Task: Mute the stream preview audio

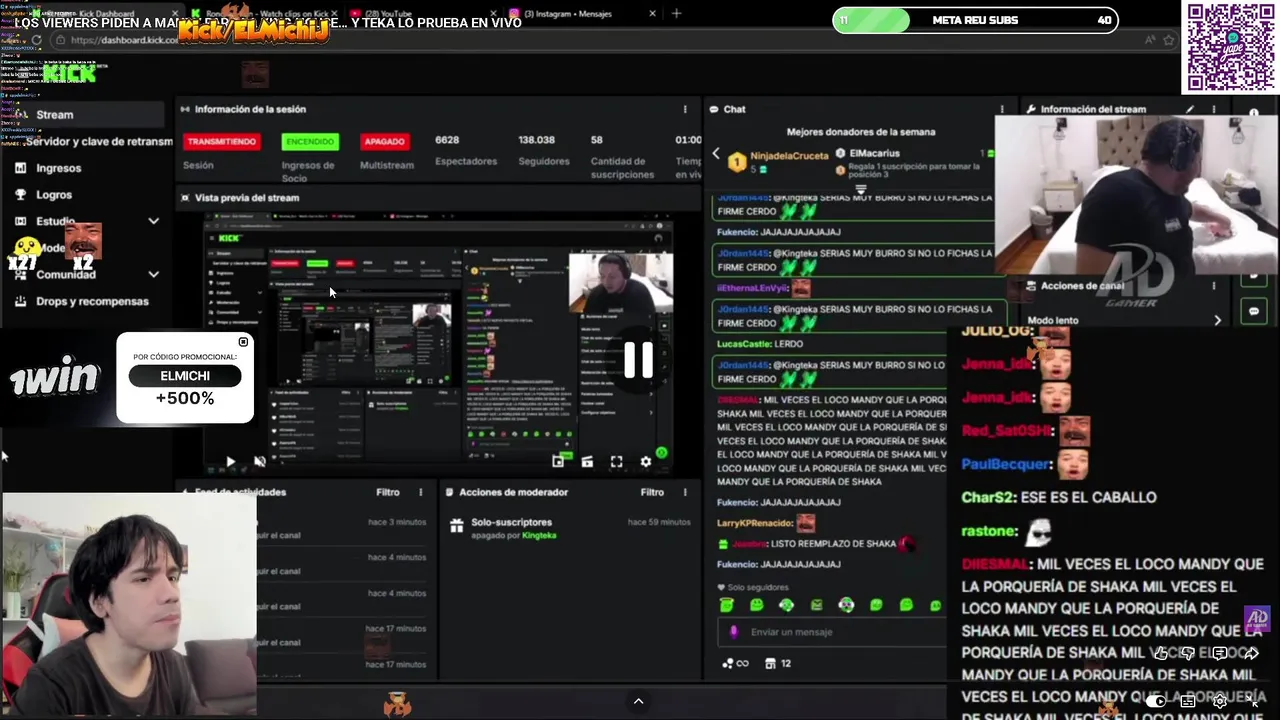Action: [260, 461]
